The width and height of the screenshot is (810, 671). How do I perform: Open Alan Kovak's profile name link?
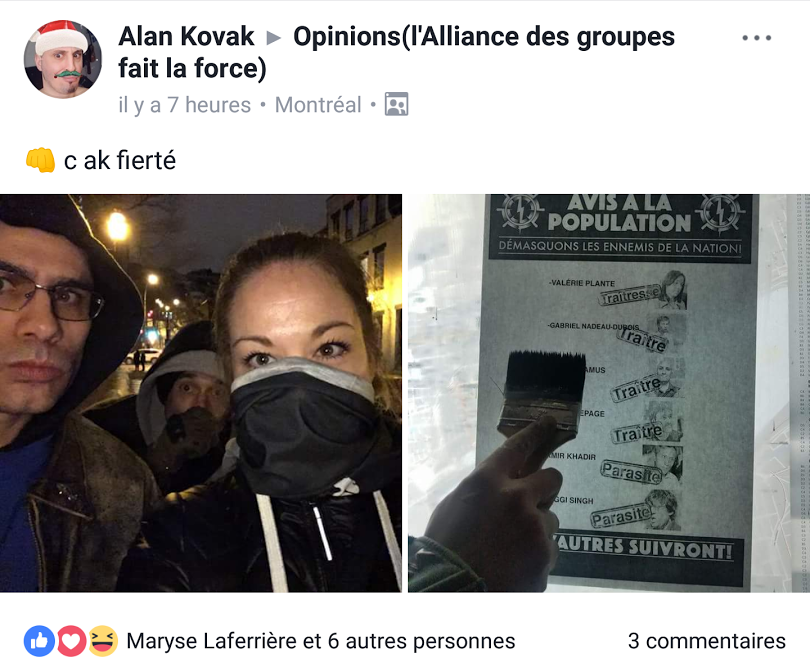[x=186, y=37]
